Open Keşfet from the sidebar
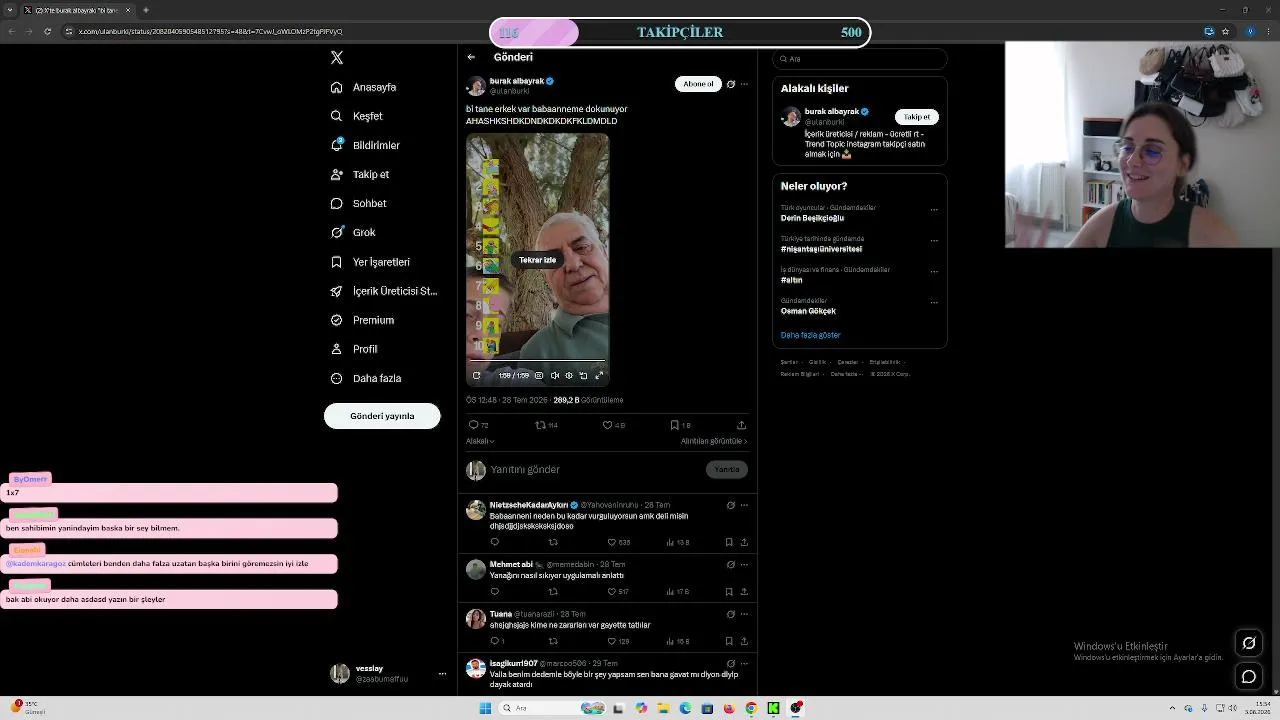Image resolution: width=1280 pixels, height=720 pixels. point(357,116)
